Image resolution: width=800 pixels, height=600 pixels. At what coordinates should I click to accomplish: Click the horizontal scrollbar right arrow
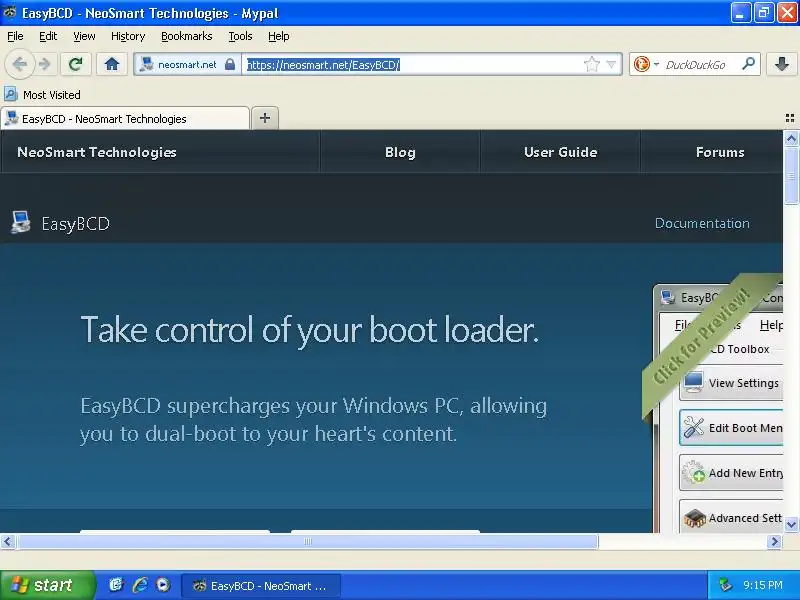pos(774,541)
